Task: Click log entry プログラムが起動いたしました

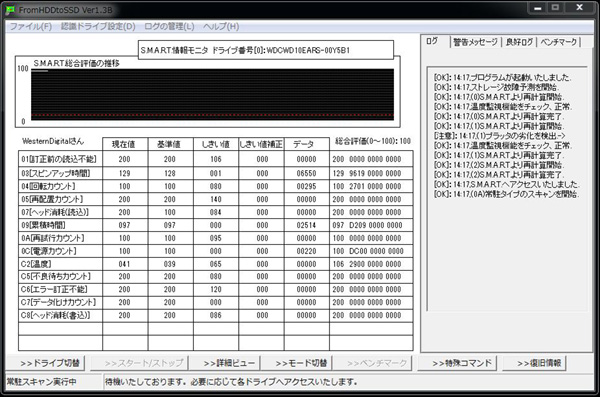Action: [502, 77]
